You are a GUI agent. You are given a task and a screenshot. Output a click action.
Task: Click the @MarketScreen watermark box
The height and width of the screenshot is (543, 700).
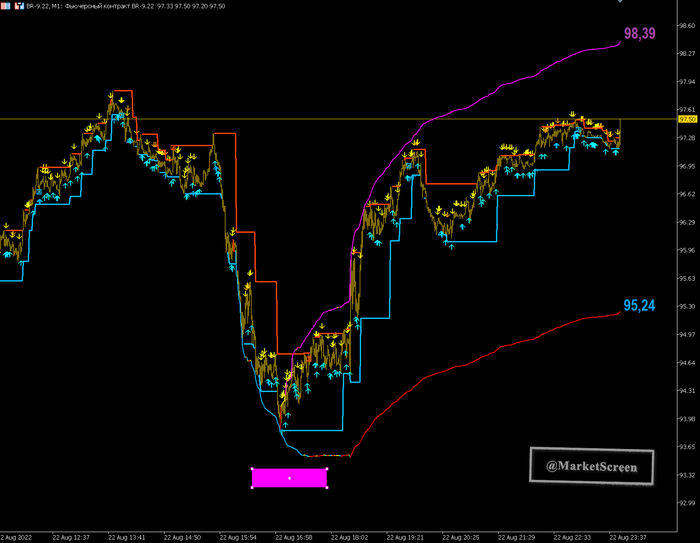(x=591, y=467)
